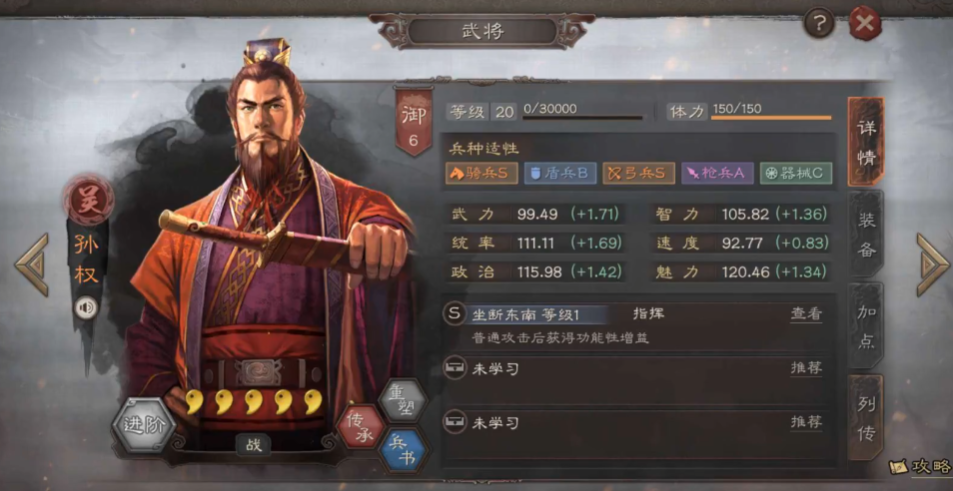Viewport: 953px width, 491px height.
Task: Switch to the 装备 tab
Action: pos(865,235)
